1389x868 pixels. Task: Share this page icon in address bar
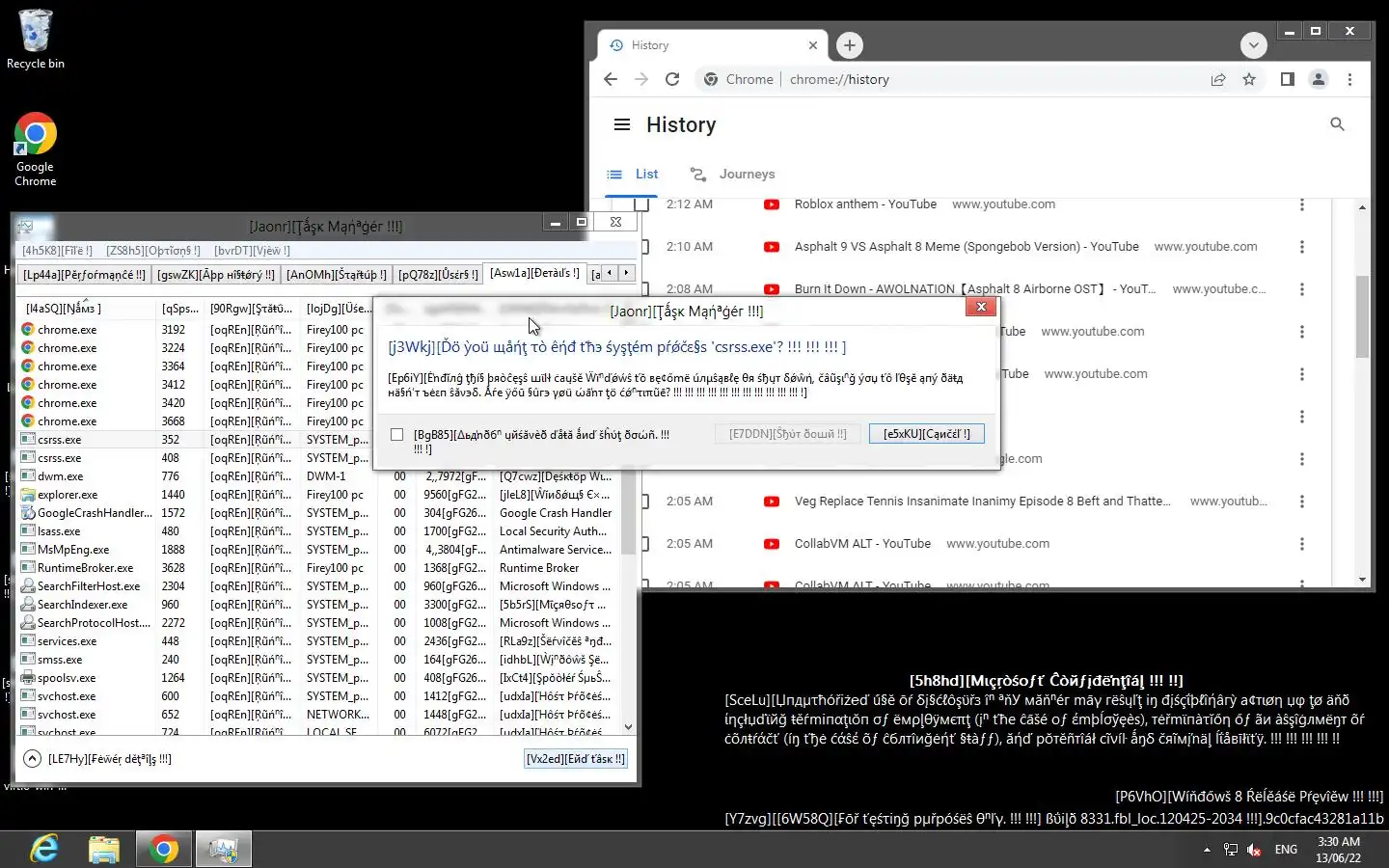1218,79
